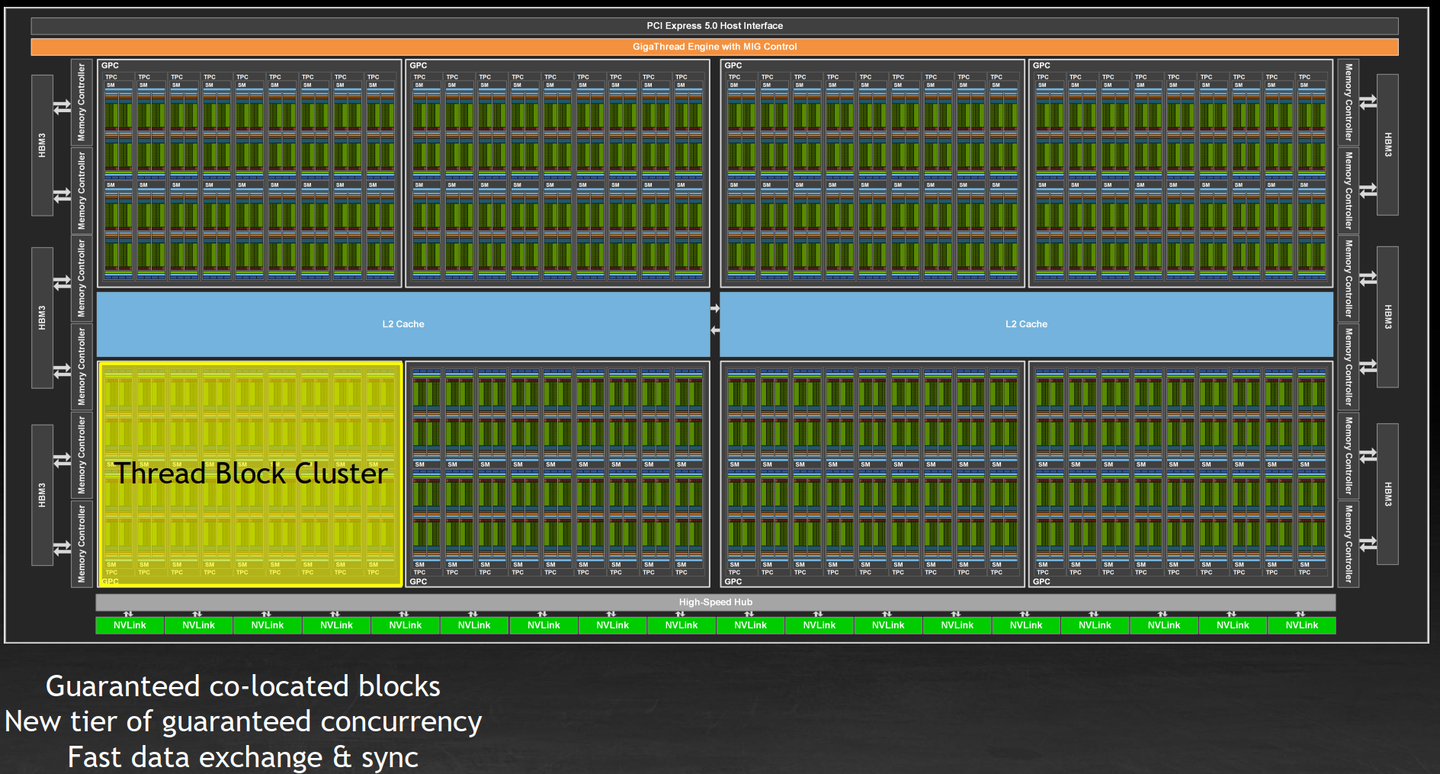Select the top-left HBM3 memory block

42,145
